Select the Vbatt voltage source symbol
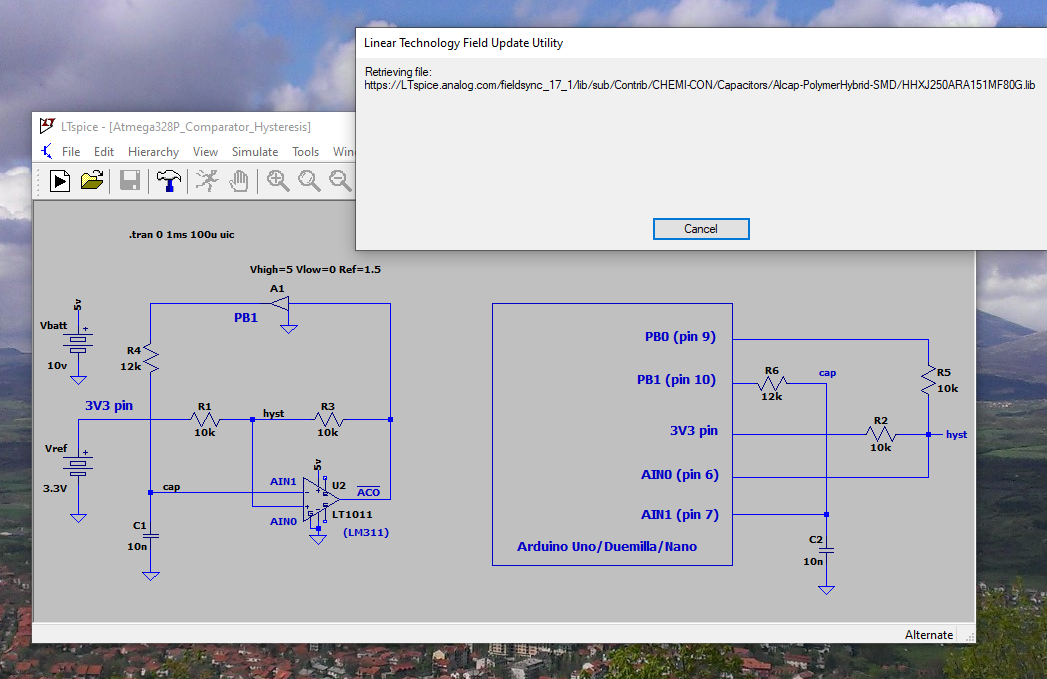Viewport: 1047px width, 679px height. tap(79, 343)
